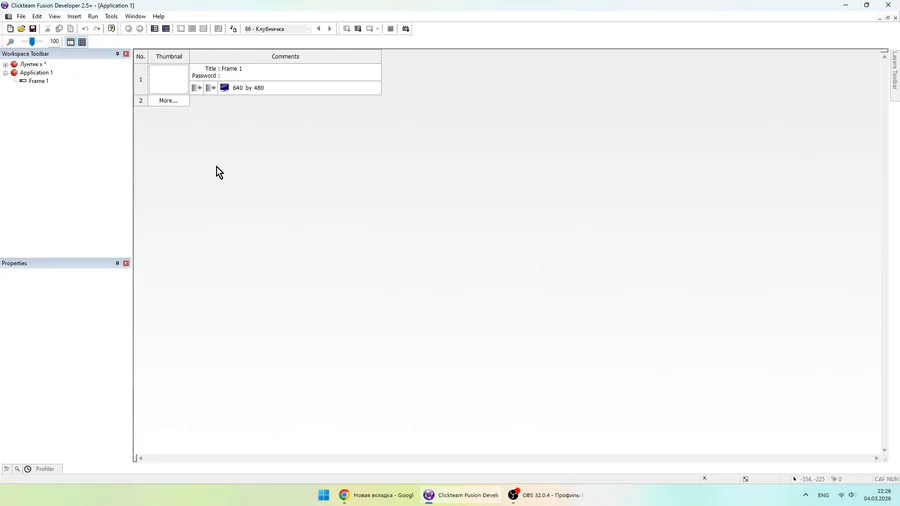Click the Copy toolbar icon
The height and width of the screenshot is (506, 900).
(x=59, y=29)
